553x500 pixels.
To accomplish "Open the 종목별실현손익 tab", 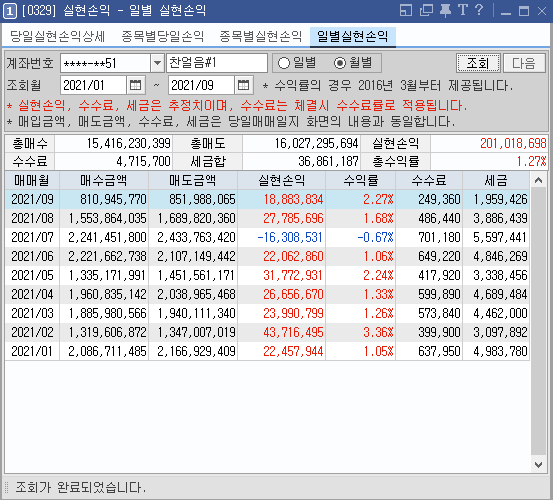I will (x=261, y=36).
